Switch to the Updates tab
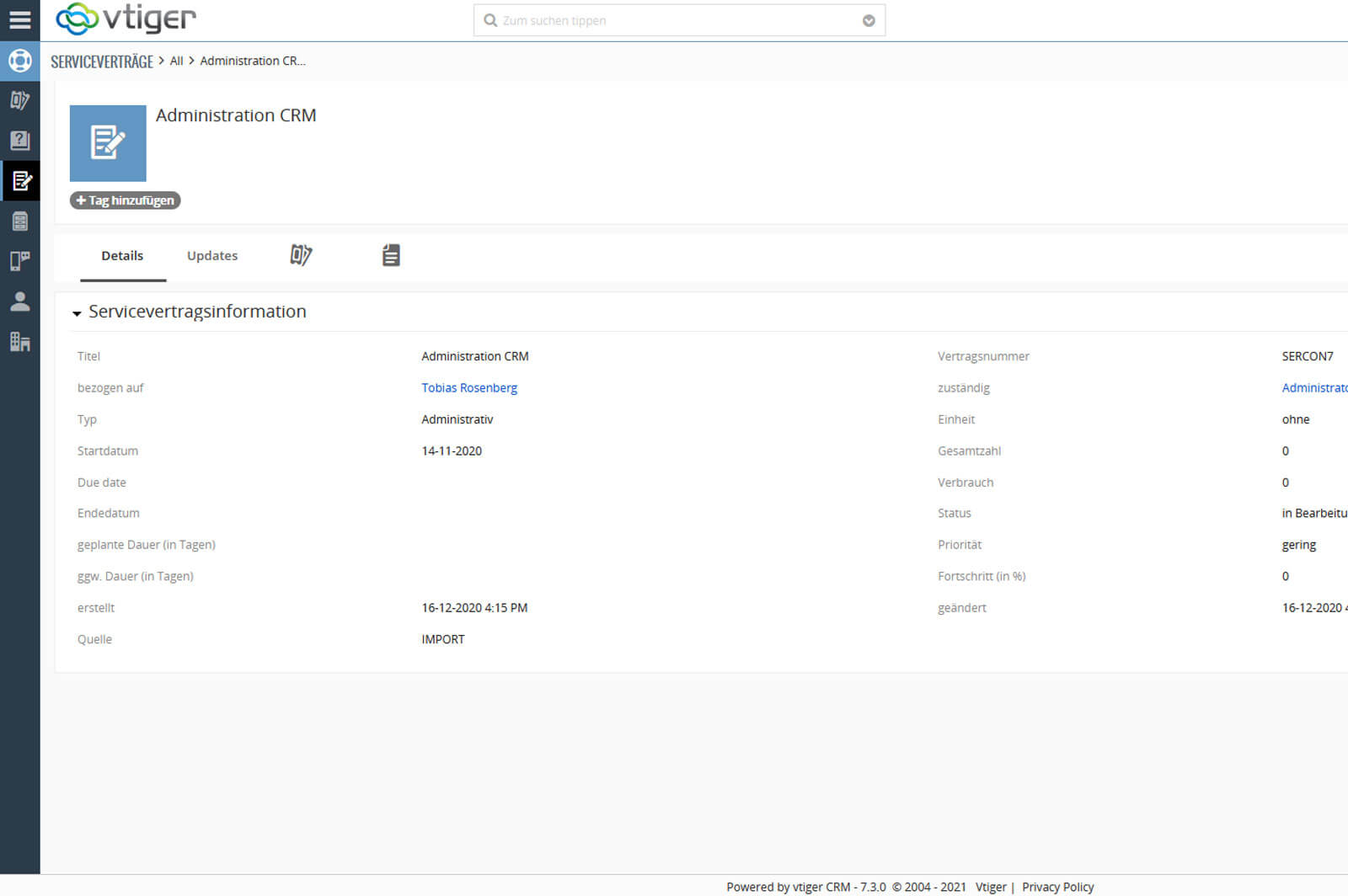The height and width of the screenshot is (896, 1348). 212,256
